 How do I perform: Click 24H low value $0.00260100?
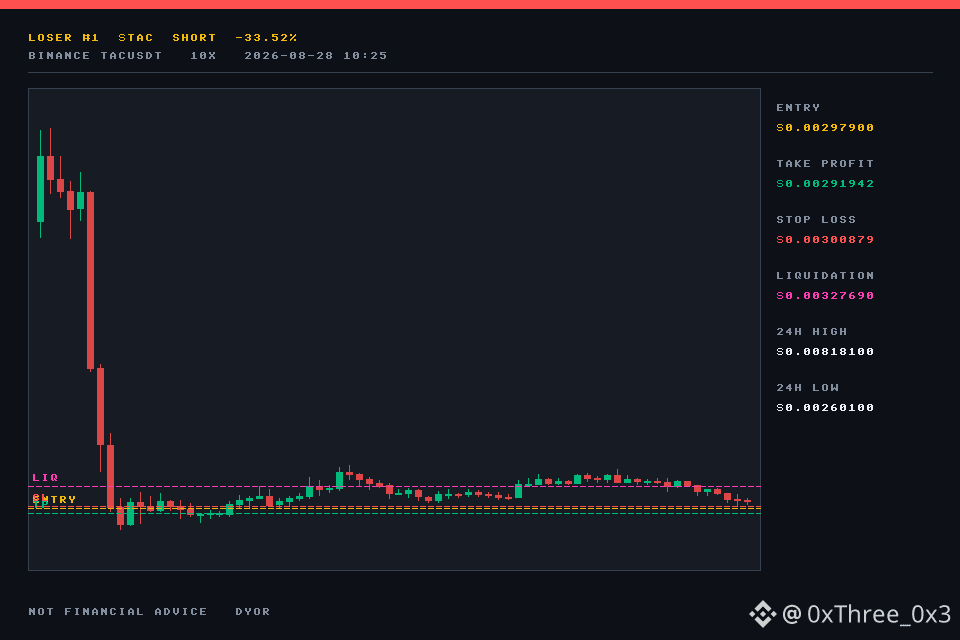[825, 408]
